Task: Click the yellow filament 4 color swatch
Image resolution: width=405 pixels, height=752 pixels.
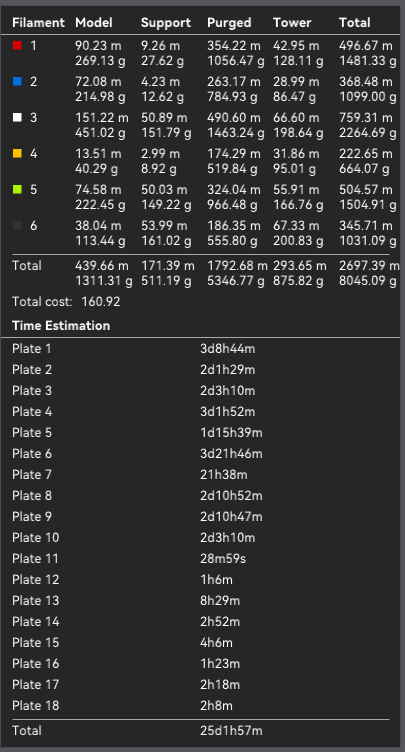Action: click(x=17, y=153)
